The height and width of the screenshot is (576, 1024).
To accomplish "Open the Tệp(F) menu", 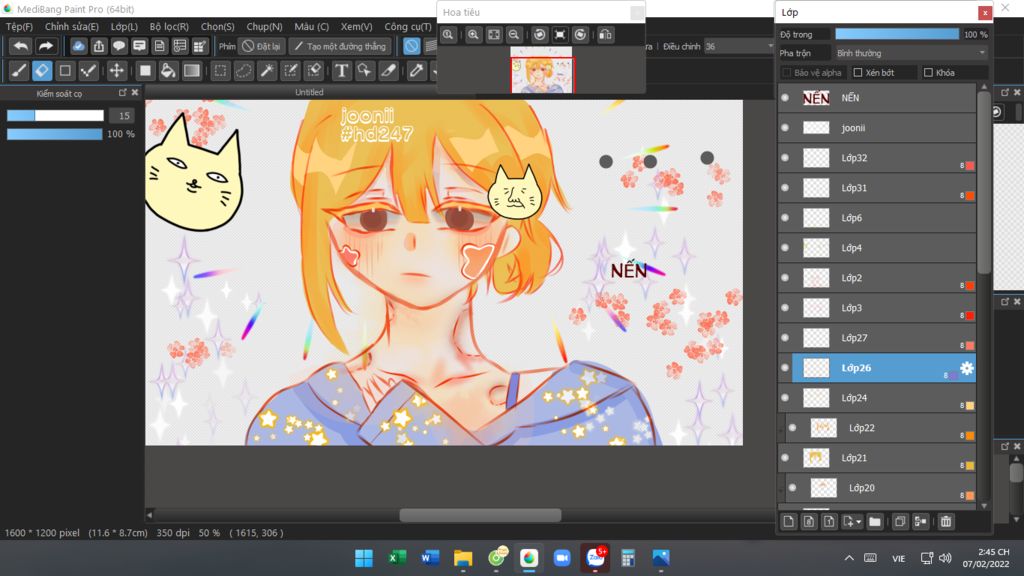I will pyautogui.click(x=19, y=27).
